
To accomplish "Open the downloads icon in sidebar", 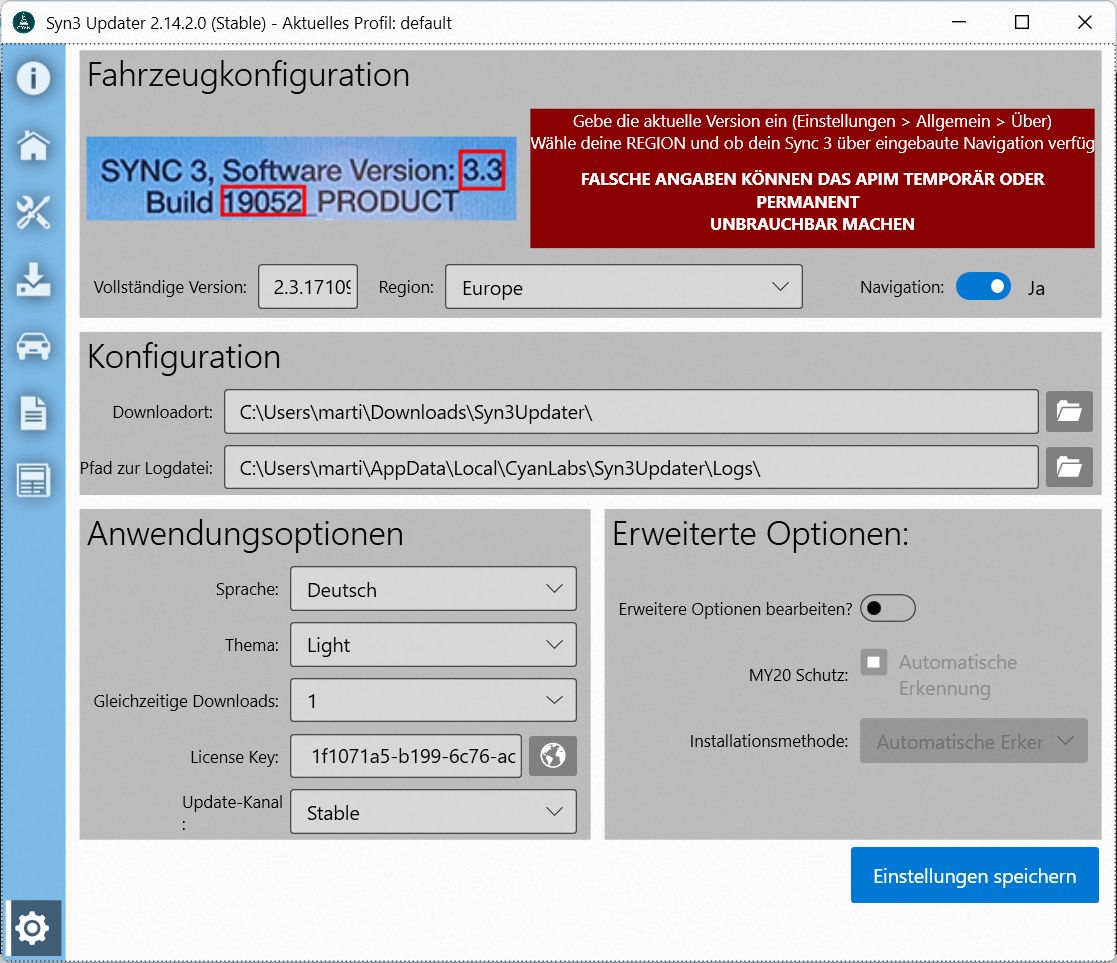I will [33, 281].
